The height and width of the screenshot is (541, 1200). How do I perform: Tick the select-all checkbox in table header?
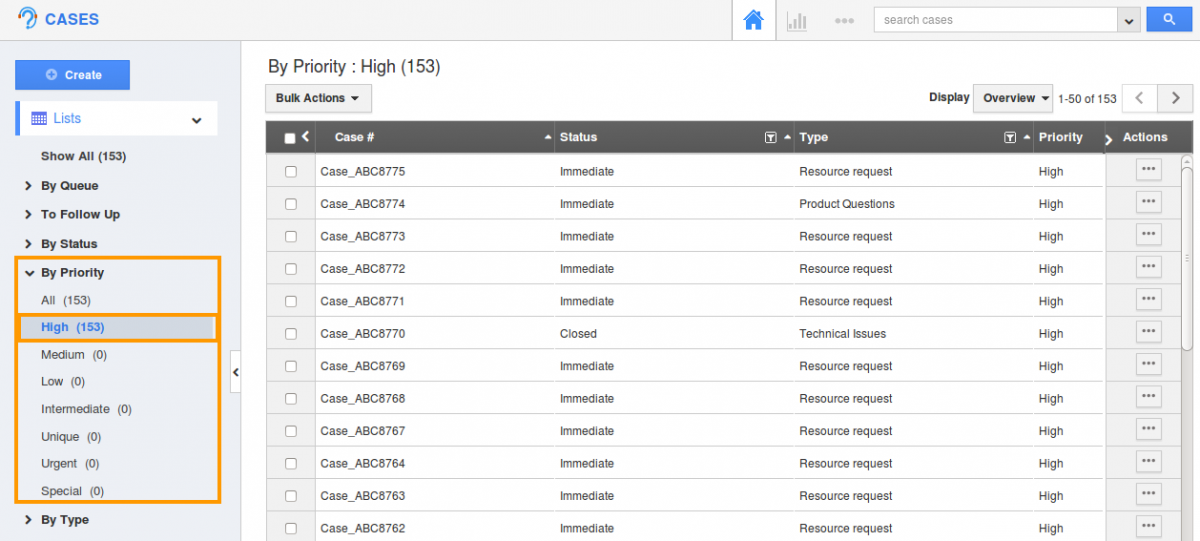(290, 138)
